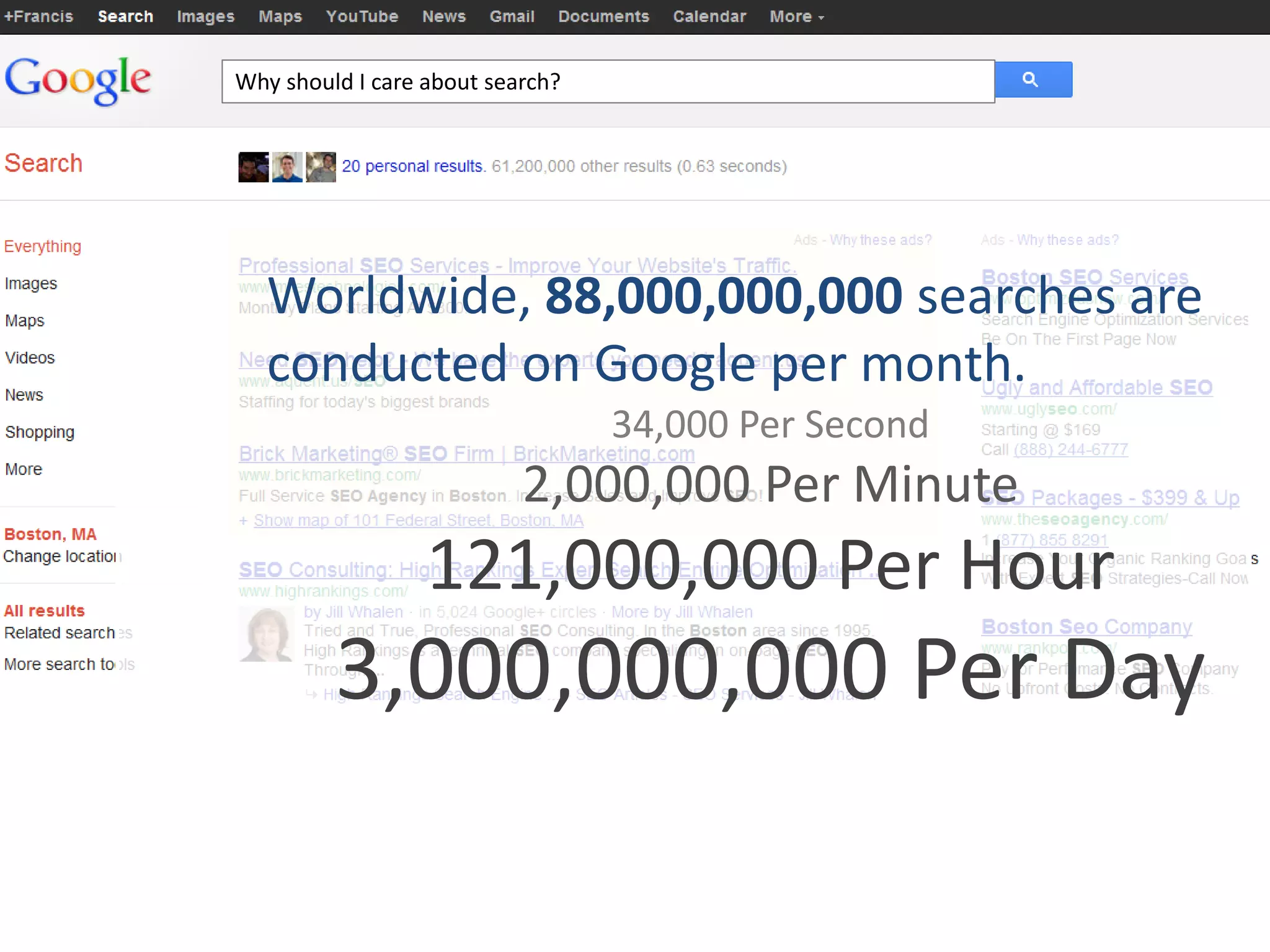Expand the More dropdown in top bar
This screenshot has height=952, width=1270.
(x=797, y=17)
